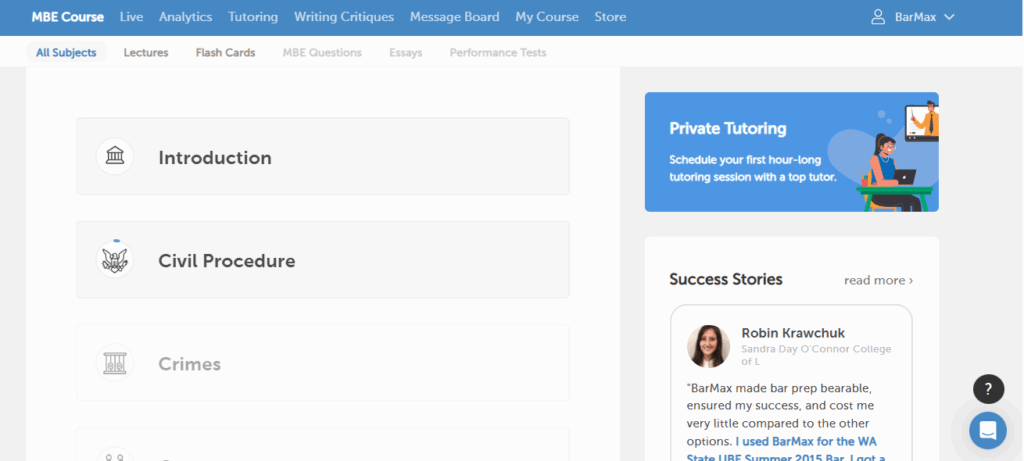Click the question mark help icon
The height and width of the screenshot is (461, 1024).
point(987,389)
